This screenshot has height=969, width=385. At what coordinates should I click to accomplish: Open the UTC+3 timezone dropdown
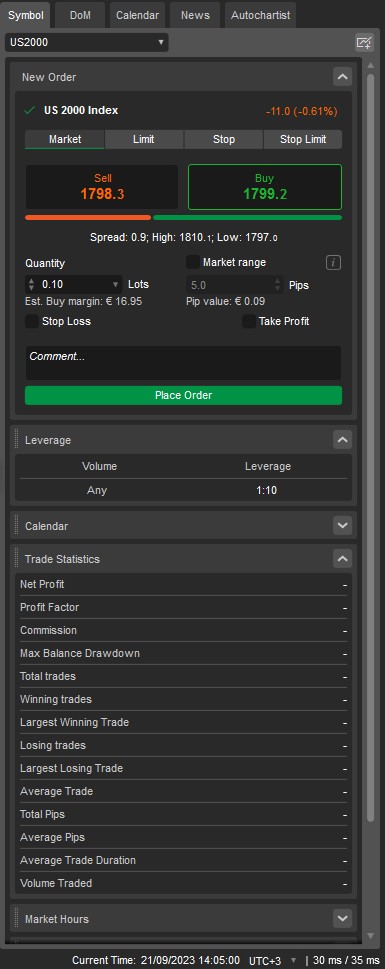point(273,961)
